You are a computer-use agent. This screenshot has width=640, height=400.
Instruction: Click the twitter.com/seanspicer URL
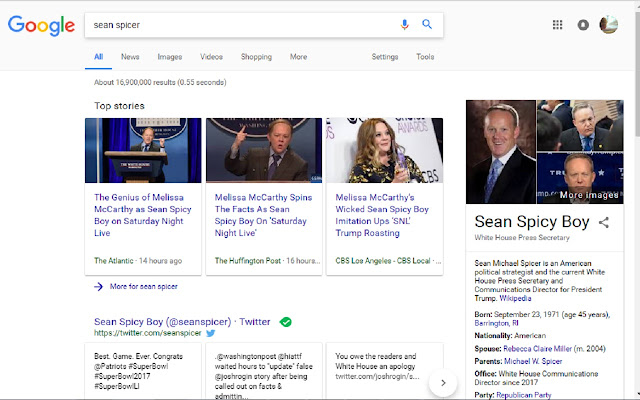(148, 333)
